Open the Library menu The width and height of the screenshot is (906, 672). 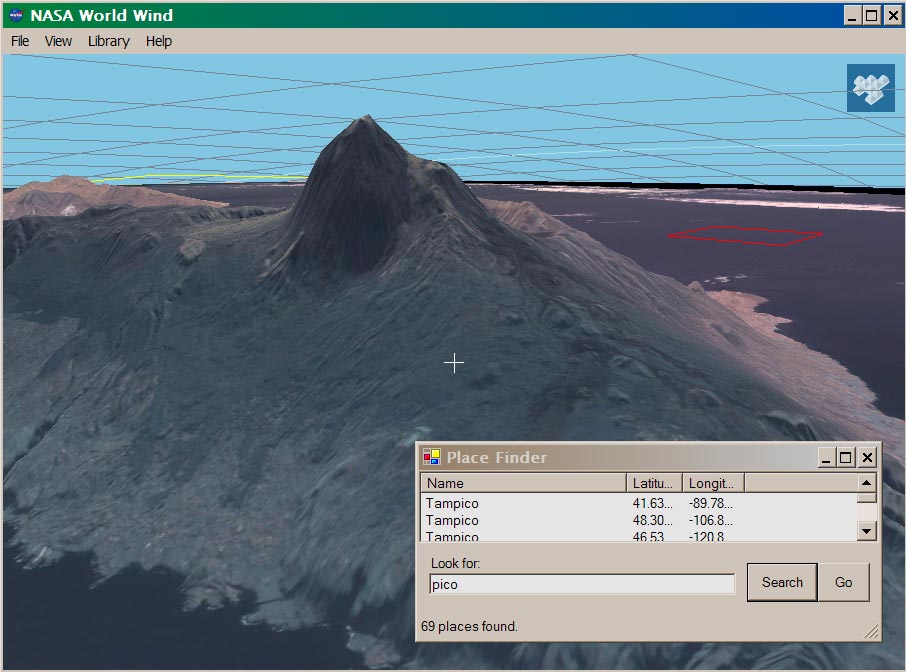(x=108, y=41)
